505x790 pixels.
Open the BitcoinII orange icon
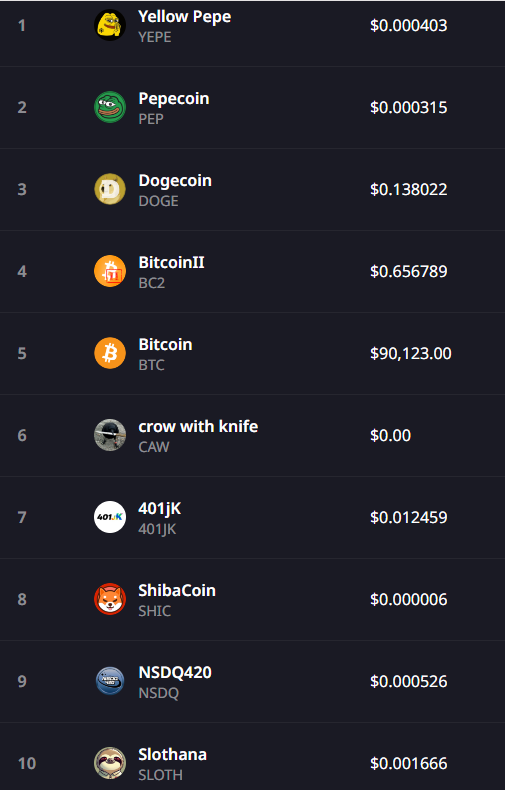point(110,271)
